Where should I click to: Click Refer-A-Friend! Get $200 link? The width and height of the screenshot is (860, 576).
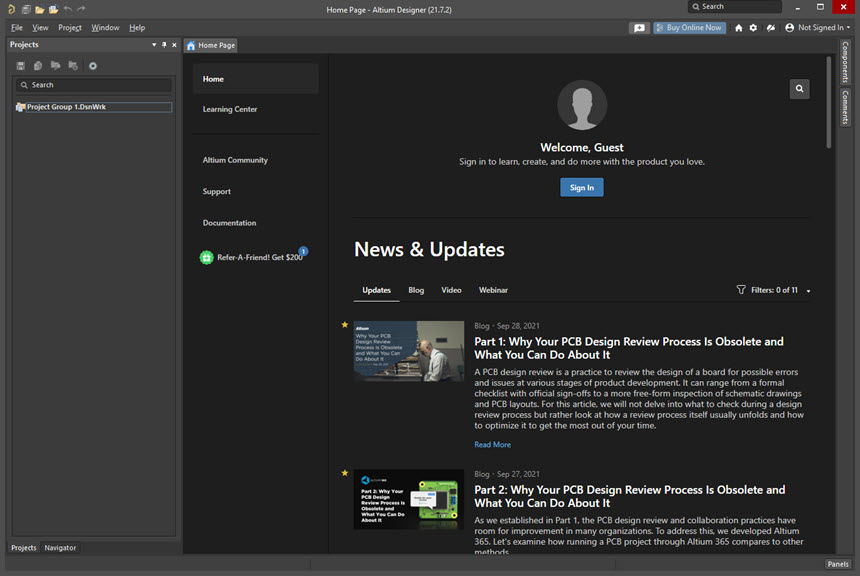(x=259, y=257)
